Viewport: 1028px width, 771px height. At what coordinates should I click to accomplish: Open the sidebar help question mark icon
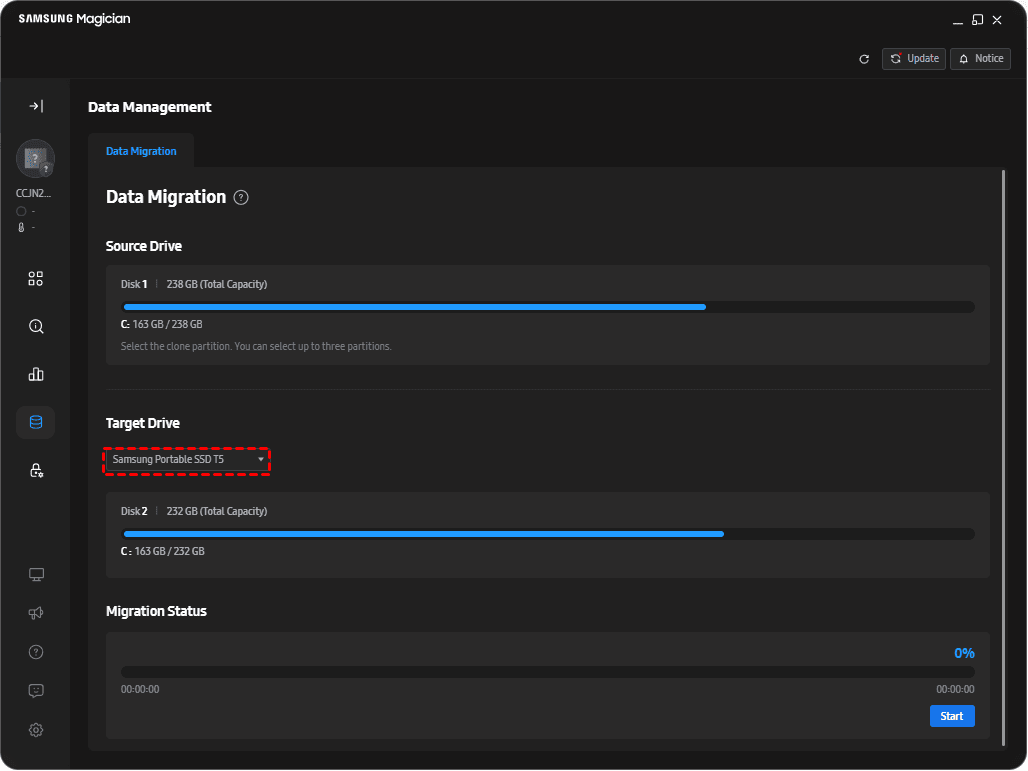point(35,652)
